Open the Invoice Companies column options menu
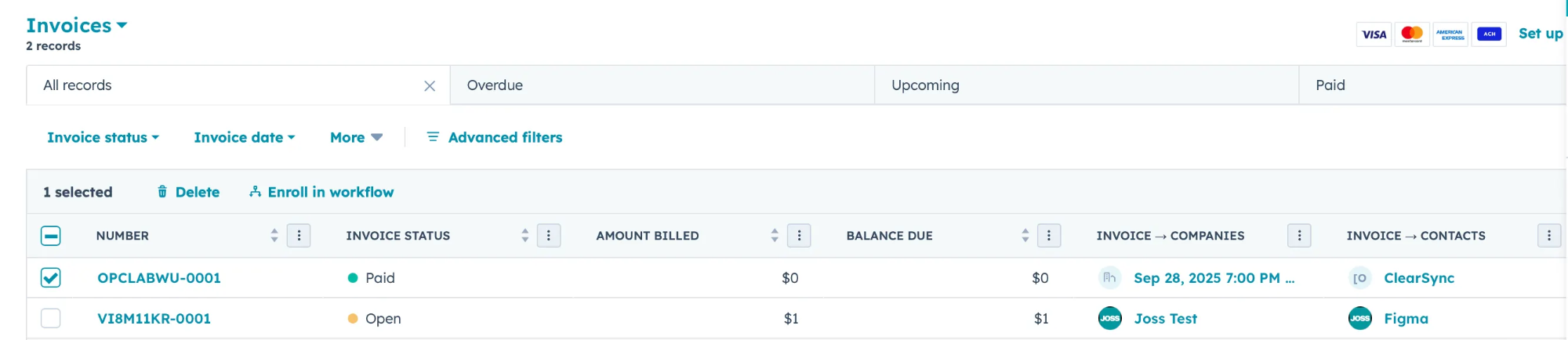Viewport: 1568px width, 340px height. tap(1299, 236)
